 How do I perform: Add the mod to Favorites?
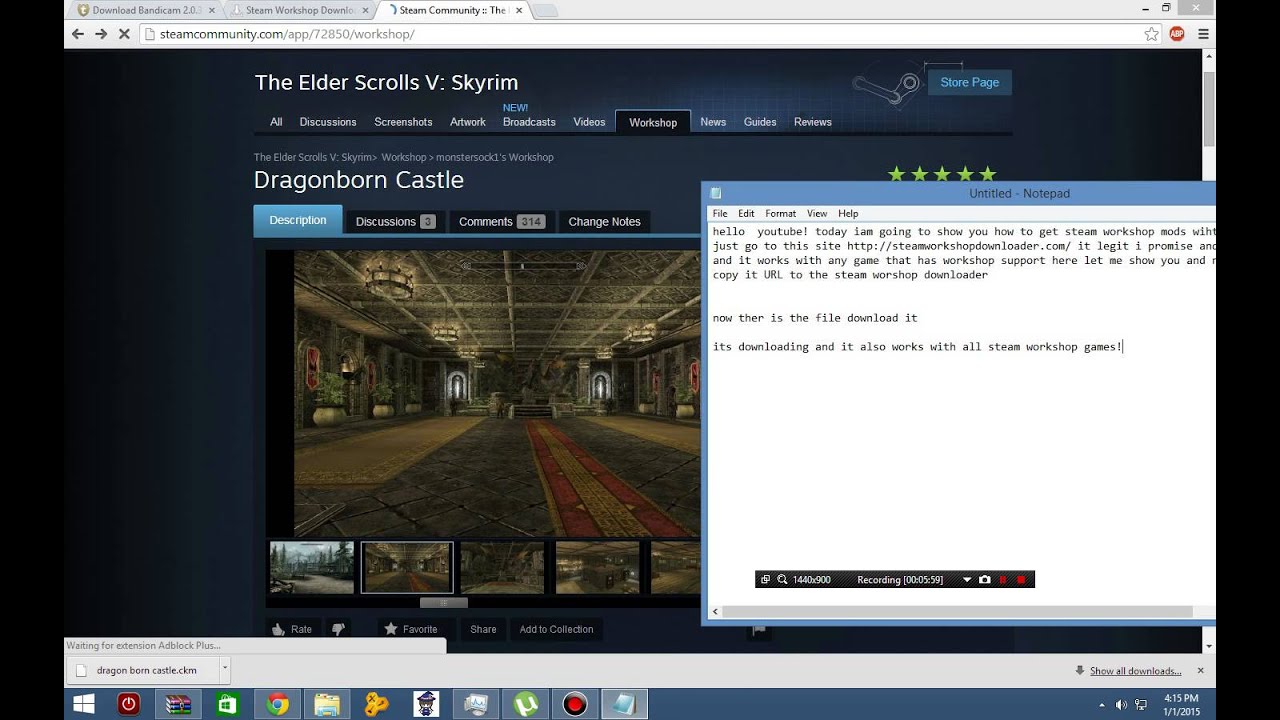click(411, 629)
